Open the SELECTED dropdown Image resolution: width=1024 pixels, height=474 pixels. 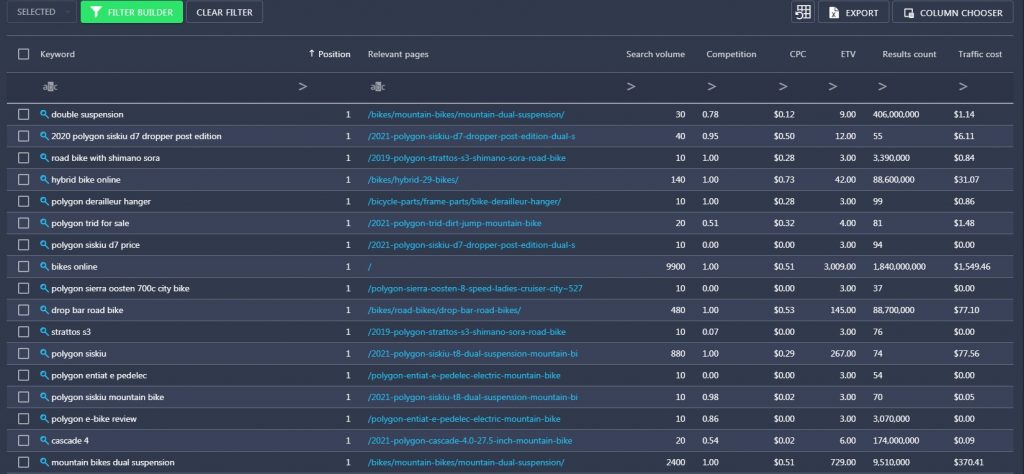(x=42, y=12)
